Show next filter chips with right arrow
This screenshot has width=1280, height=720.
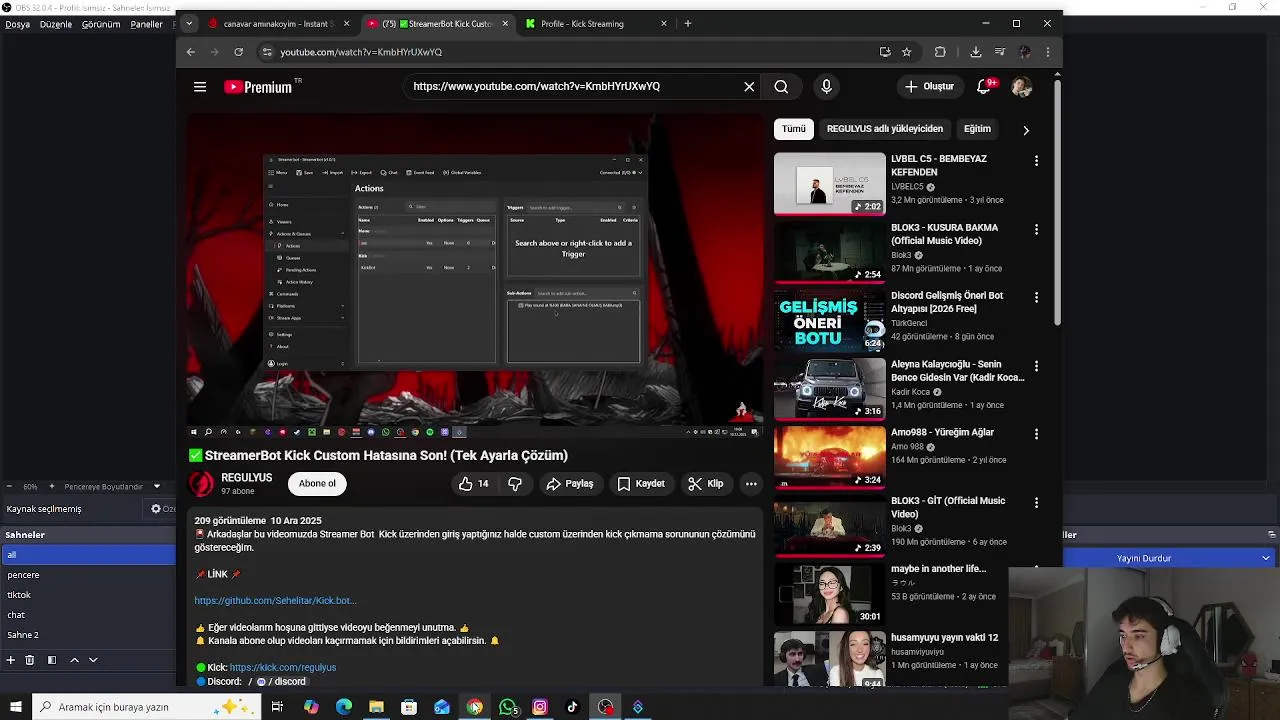pos(1025,130)
